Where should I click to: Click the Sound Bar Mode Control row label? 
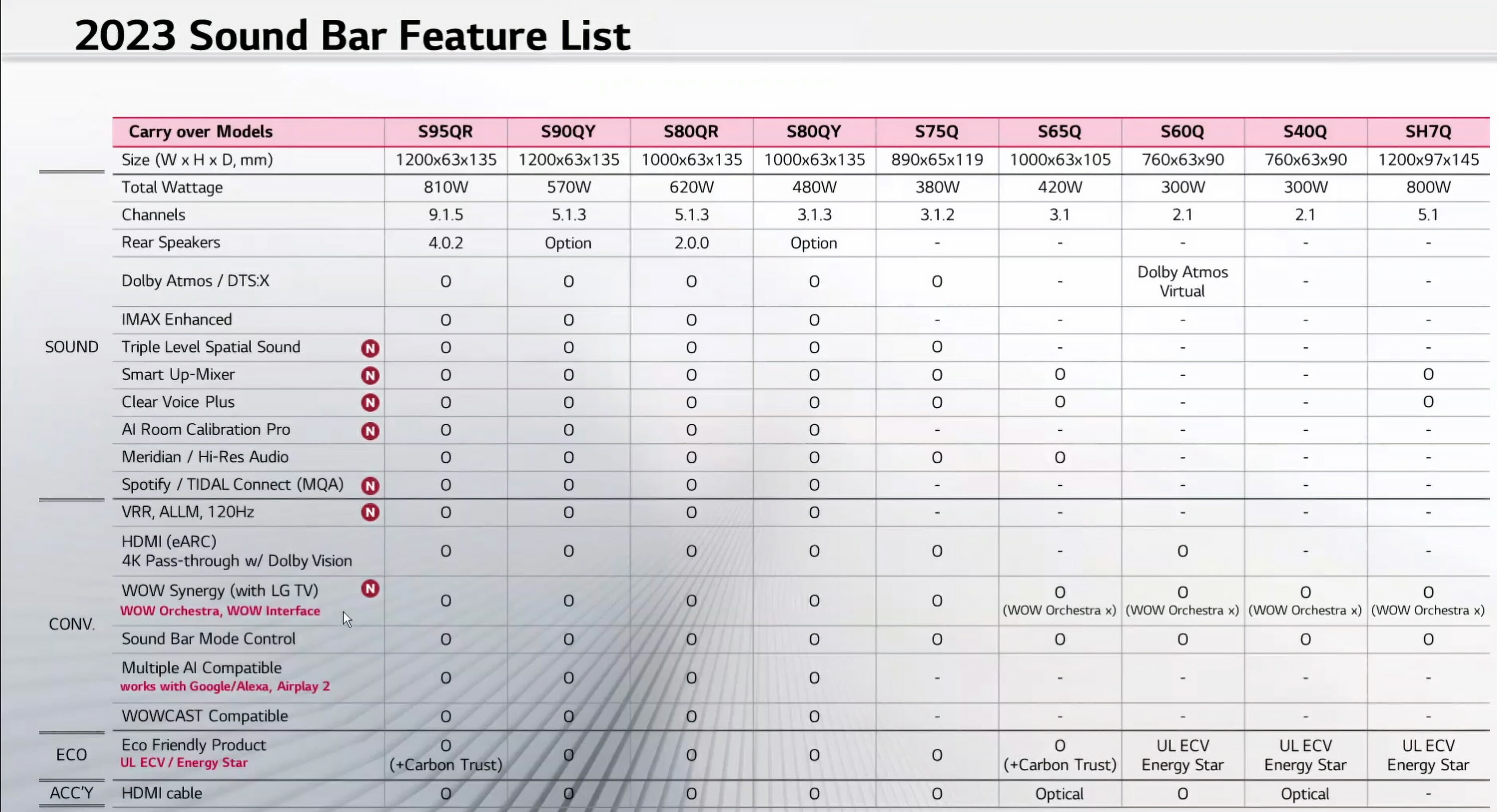(x=209, y=639)
